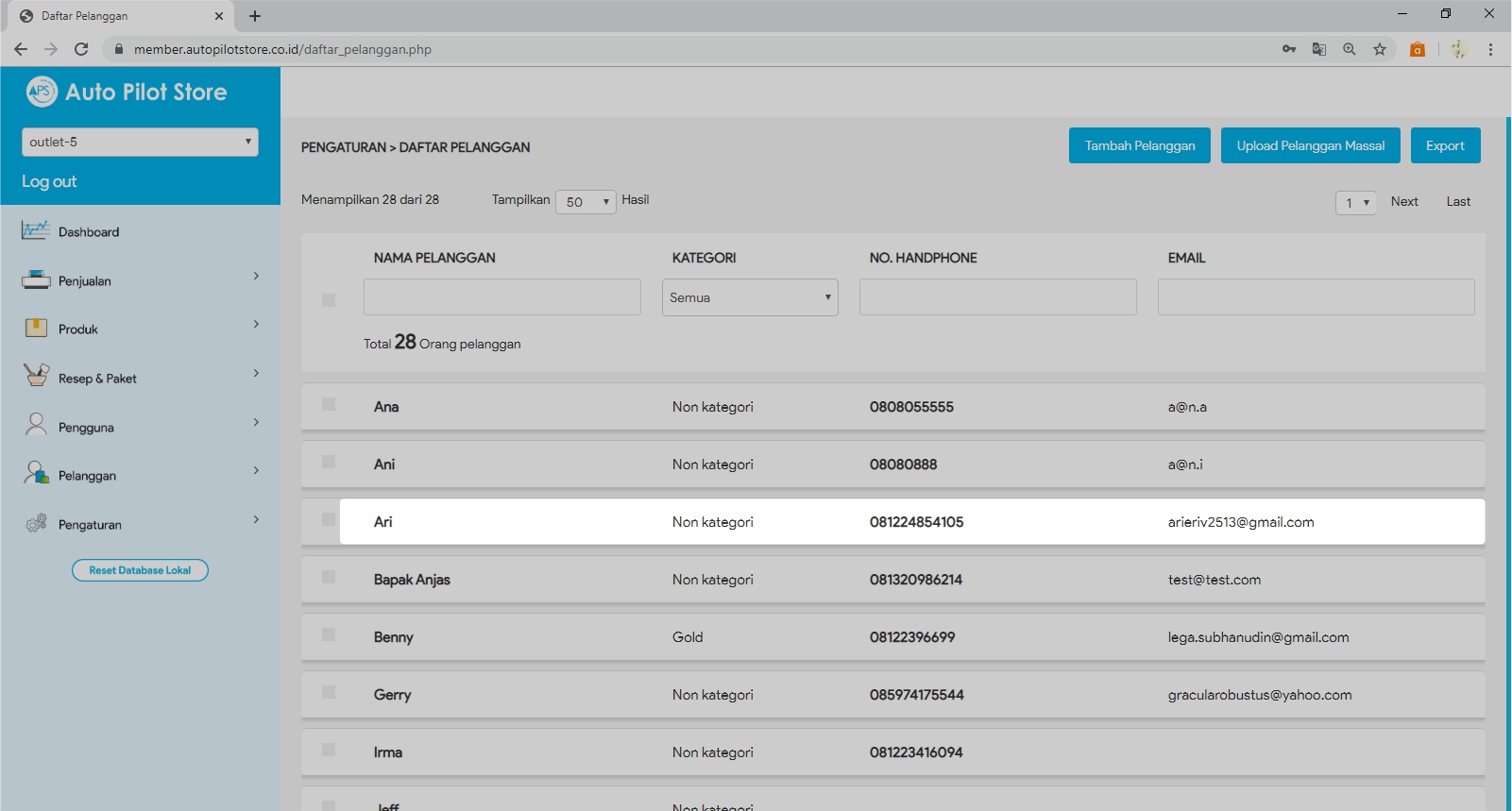Tick the checkbox for customer Ana
This screenshot has width=1512, height=811.
(x=329, y=405)
